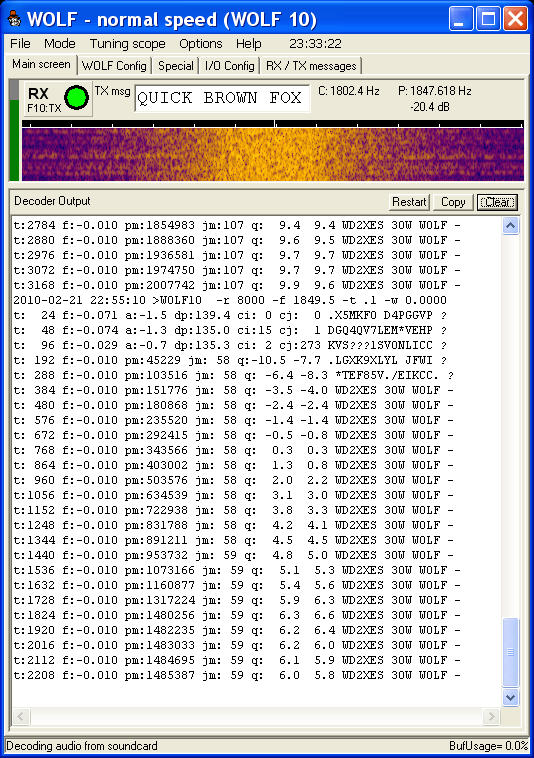
Task: Select the output line t: 24
Action: coord(230,315)
